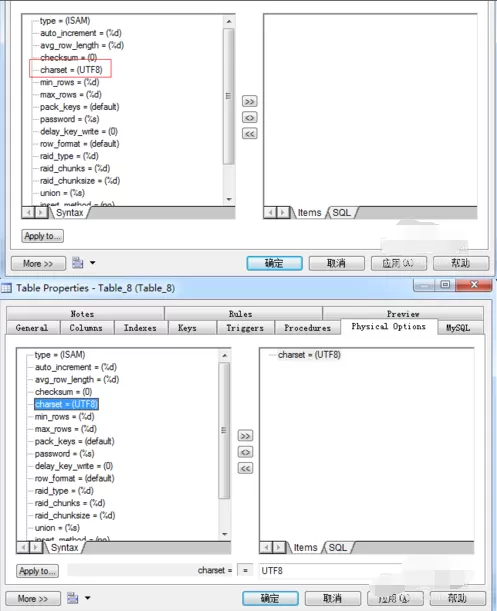Open the dropdown arrow beside Table_8 save icon
The image size is (497, 611).
pyautogui.click(x=88, y=598)
